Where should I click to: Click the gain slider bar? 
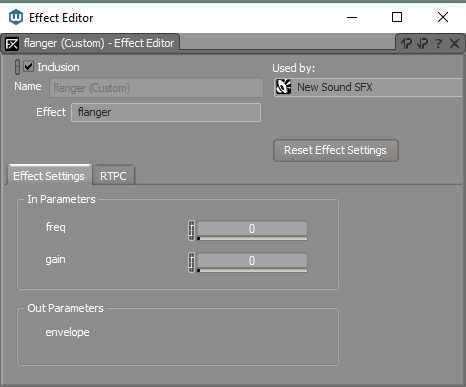click(x=252, y=270)
